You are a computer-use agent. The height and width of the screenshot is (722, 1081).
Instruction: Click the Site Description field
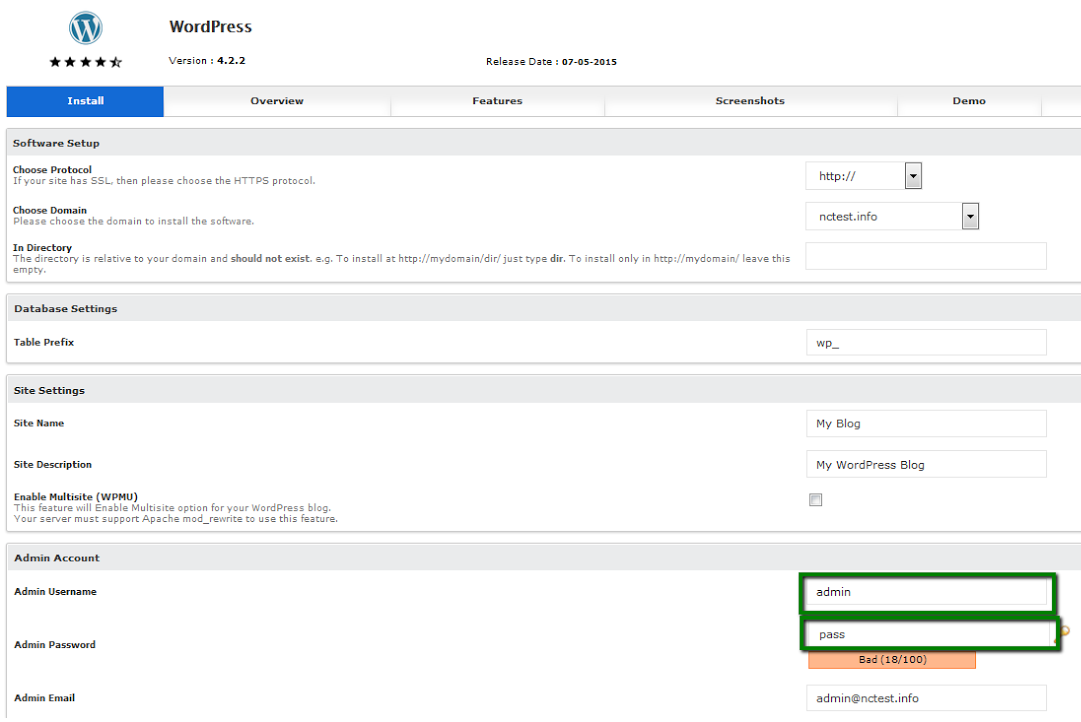click(x=926, y=464)
